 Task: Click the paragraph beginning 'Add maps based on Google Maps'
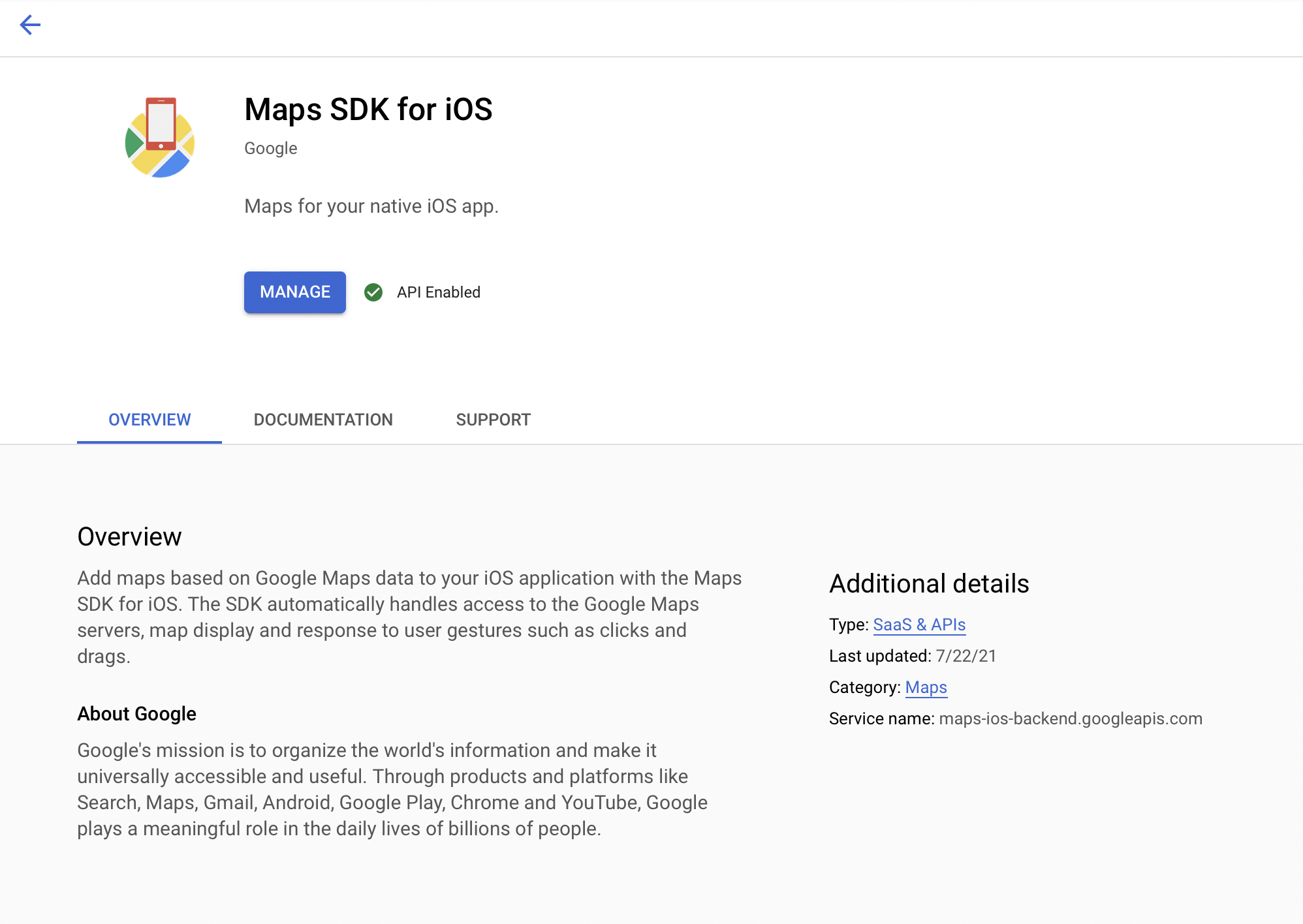click(409, 617)
